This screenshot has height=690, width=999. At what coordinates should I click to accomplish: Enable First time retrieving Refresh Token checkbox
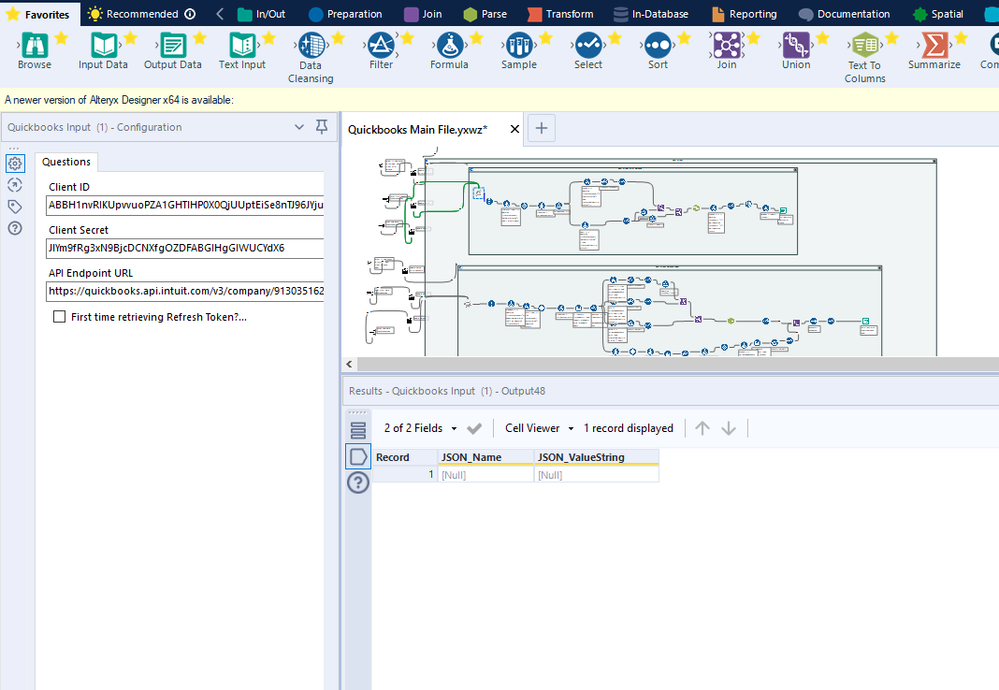point(60,317)
